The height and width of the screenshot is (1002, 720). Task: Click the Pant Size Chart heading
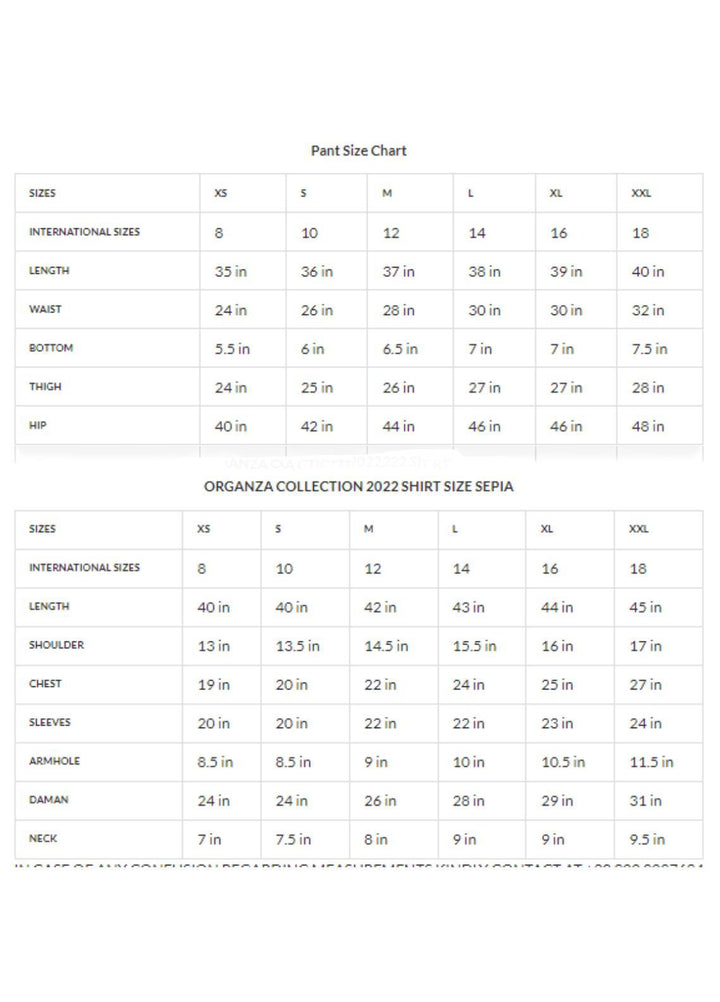click(x=359, y=151)
